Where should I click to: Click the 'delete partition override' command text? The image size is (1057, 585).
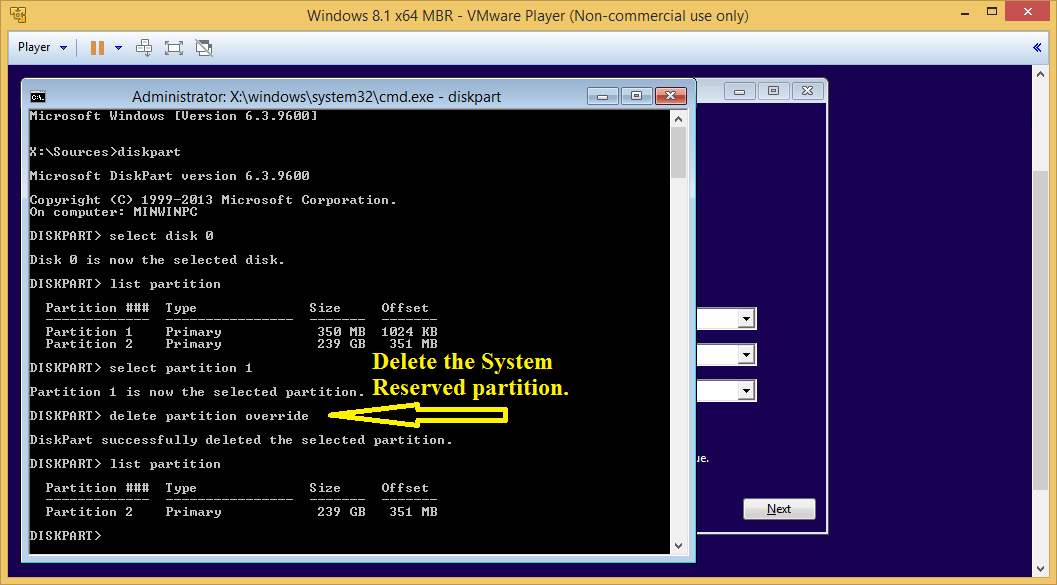click(209, 416)
